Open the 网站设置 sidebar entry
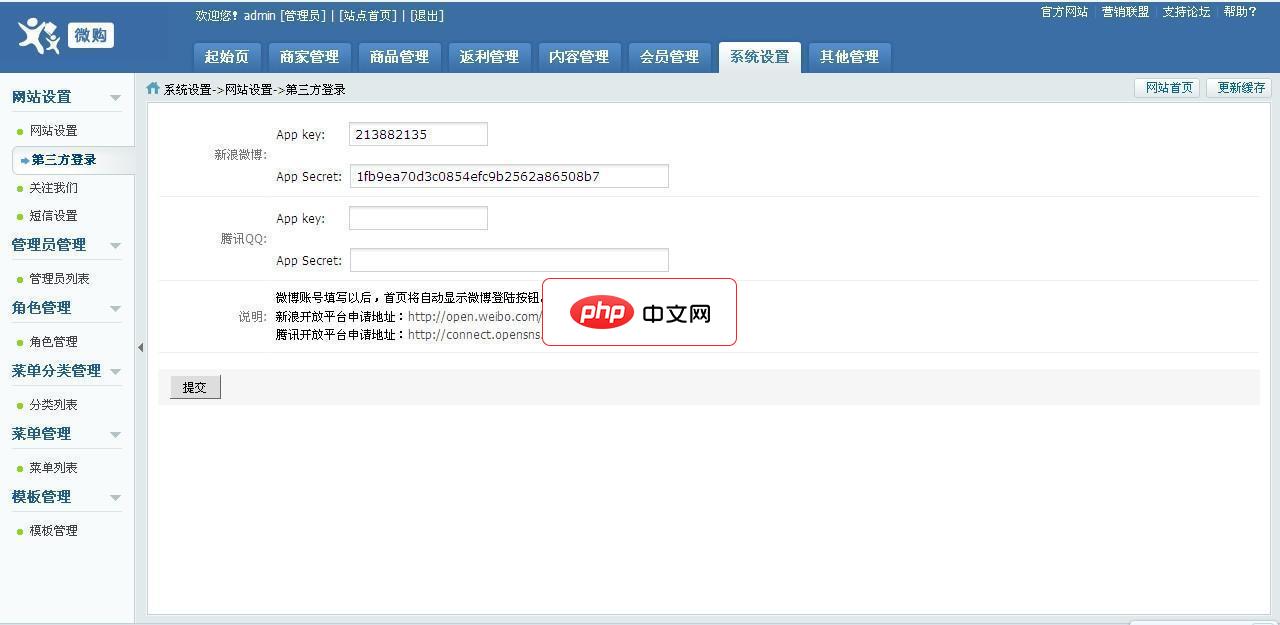The height and width of the screenshot is (625, 1280). pyautogui.click(x=51, y=129)
